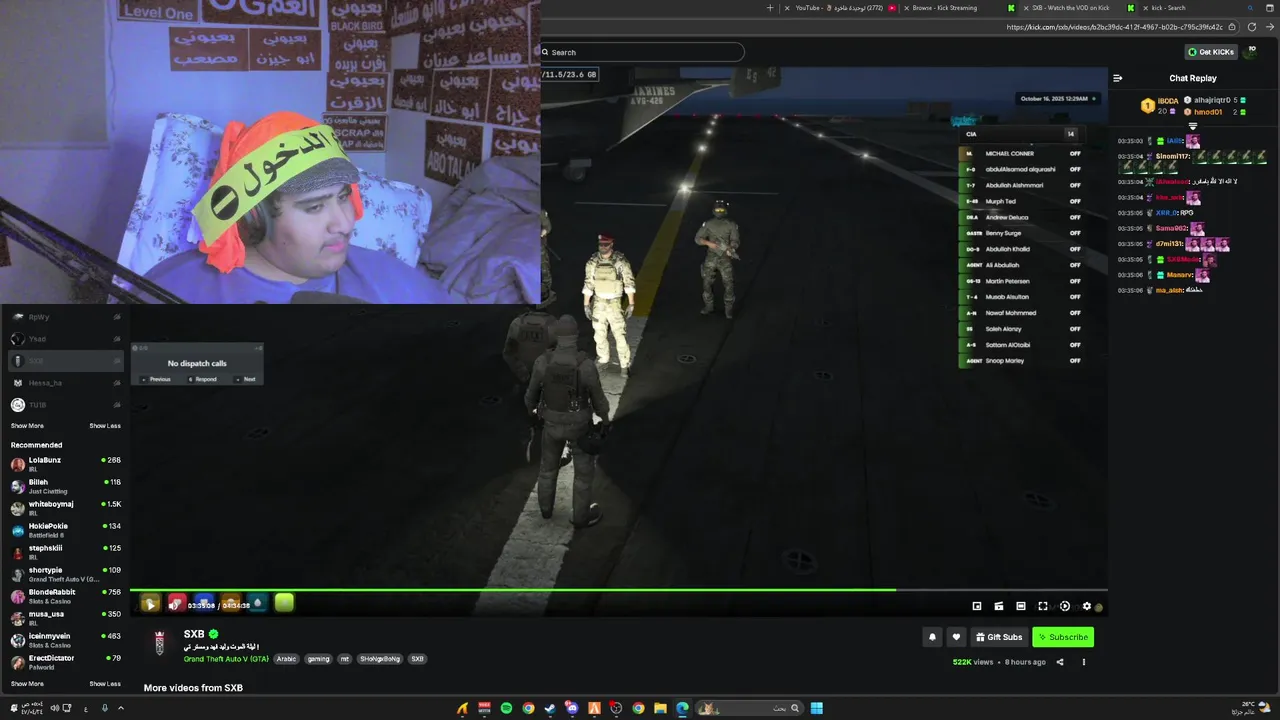This screenshot has height=720, width=1280.
Task: Collapse following list Show Less above Recommended
Action: click(105, 426)
